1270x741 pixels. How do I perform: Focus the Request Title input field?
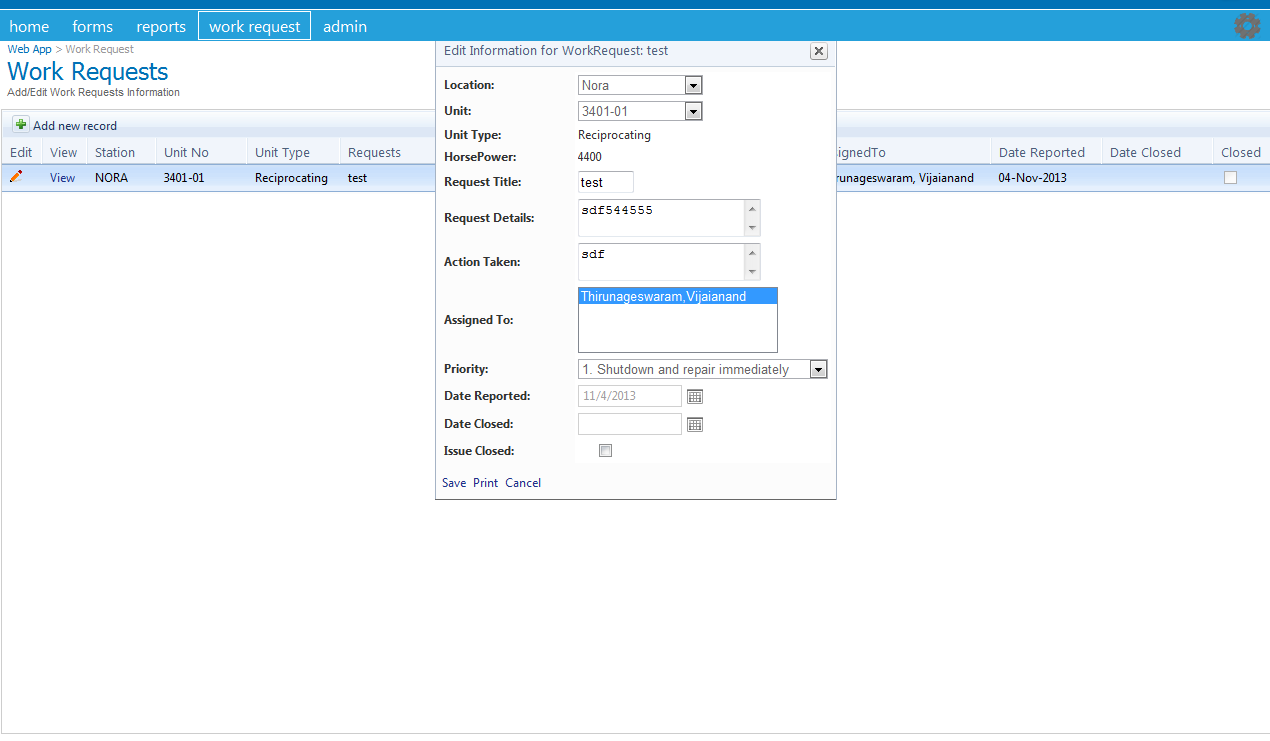click(x=606, y=182)
